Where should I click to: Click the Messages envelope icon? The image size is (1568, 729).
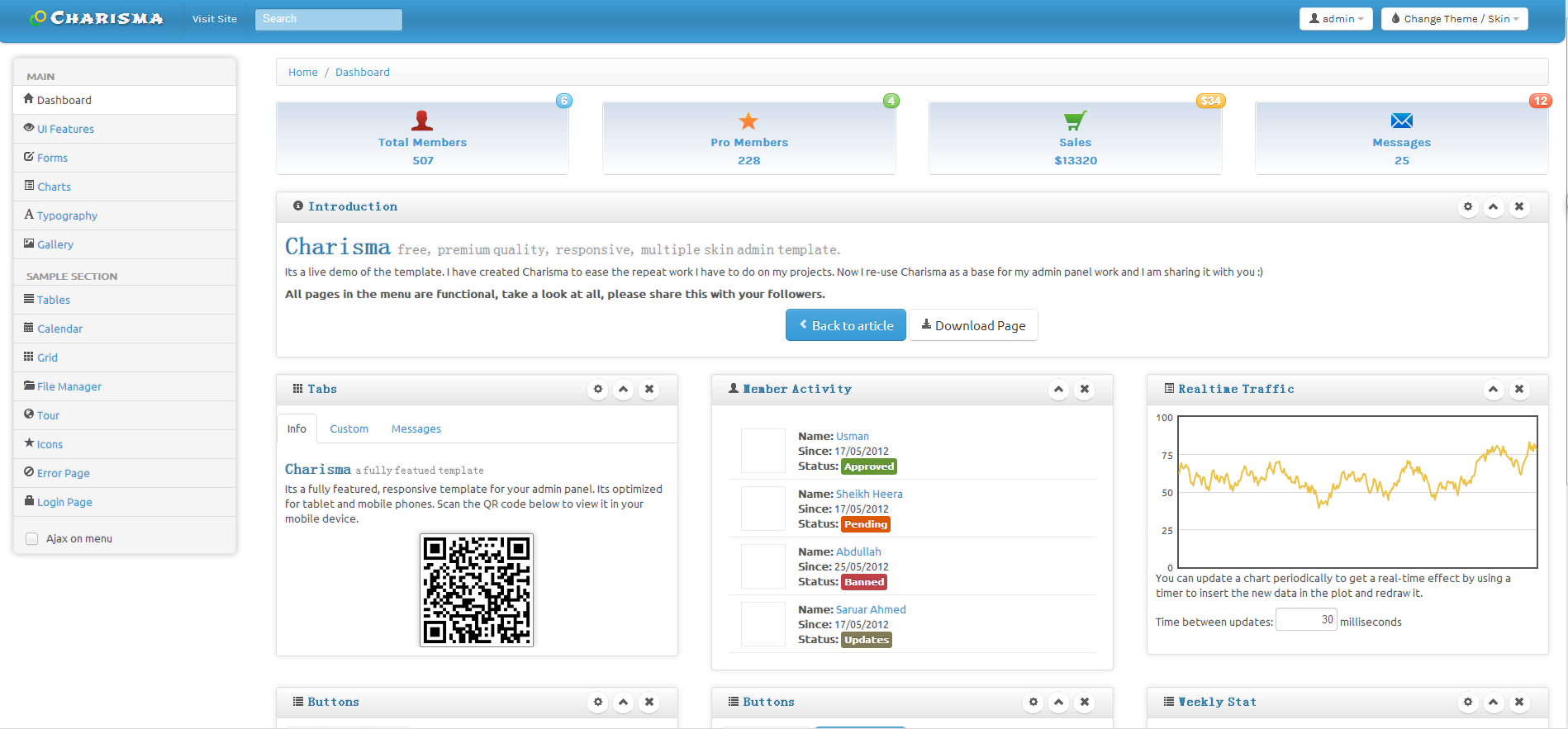coord(1402,121)
